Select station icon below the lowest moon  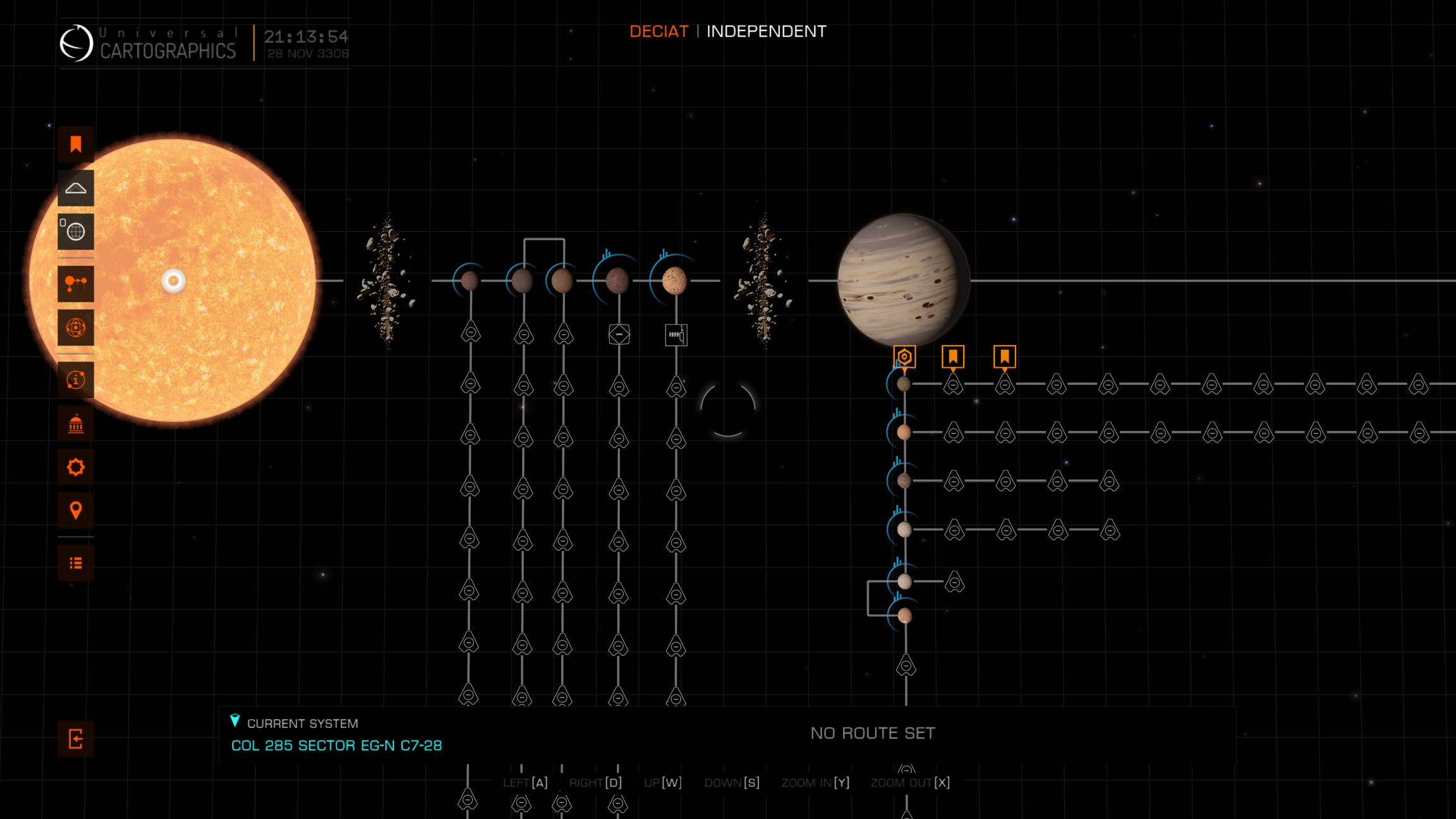pyautogui.click(x=906, y=665)
